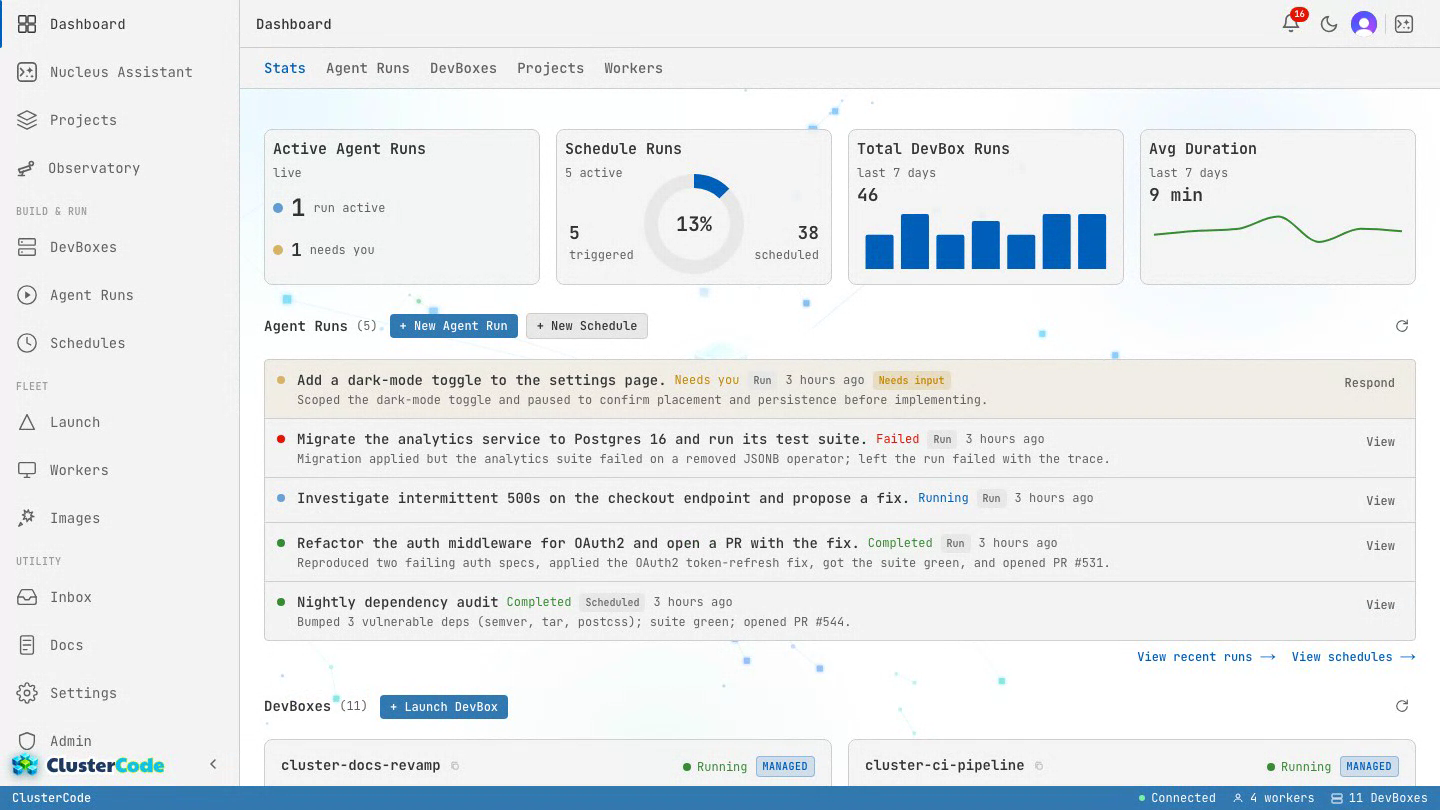Click MANAGED badge on cluster-ci-pipeline
The width and height of the screenshot is (1440, 810).
(x=1369, y=766)
